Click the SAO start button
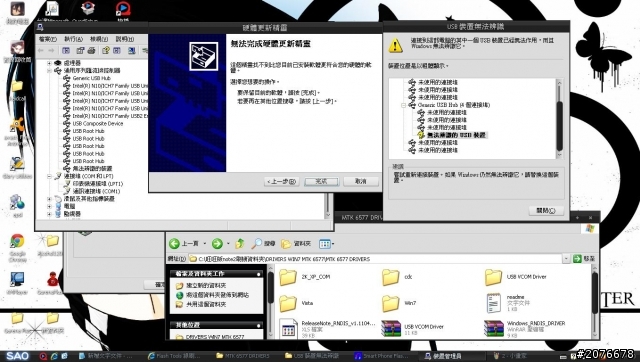 pyautogui.click(x=17, y=356)
